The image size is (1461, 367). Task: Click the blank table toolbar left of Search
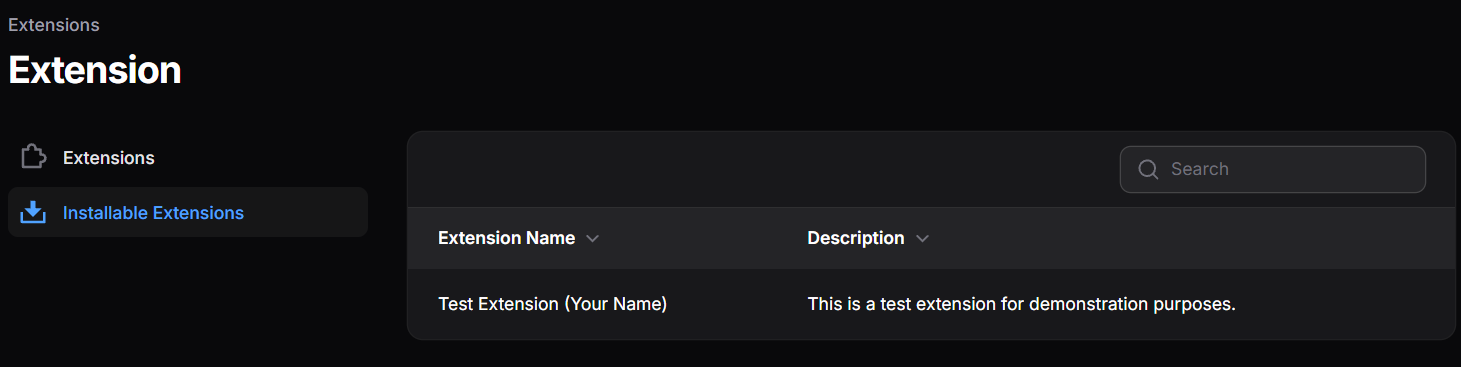pos(760,169)
